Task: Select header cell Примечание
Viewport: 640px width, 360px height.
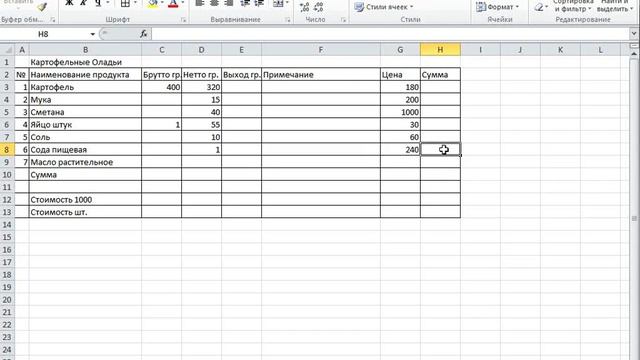Action: 321,75
